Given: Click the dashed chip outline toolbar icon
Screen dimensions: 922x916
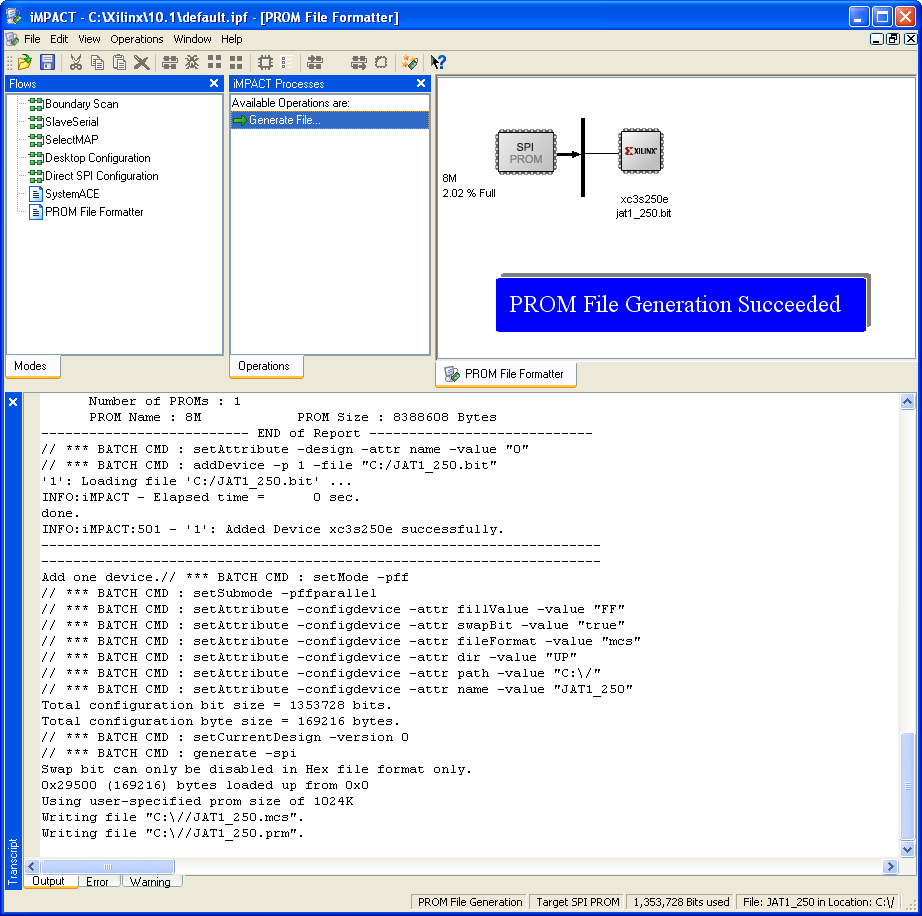Looking at the screenshot, I should [381, 62].
